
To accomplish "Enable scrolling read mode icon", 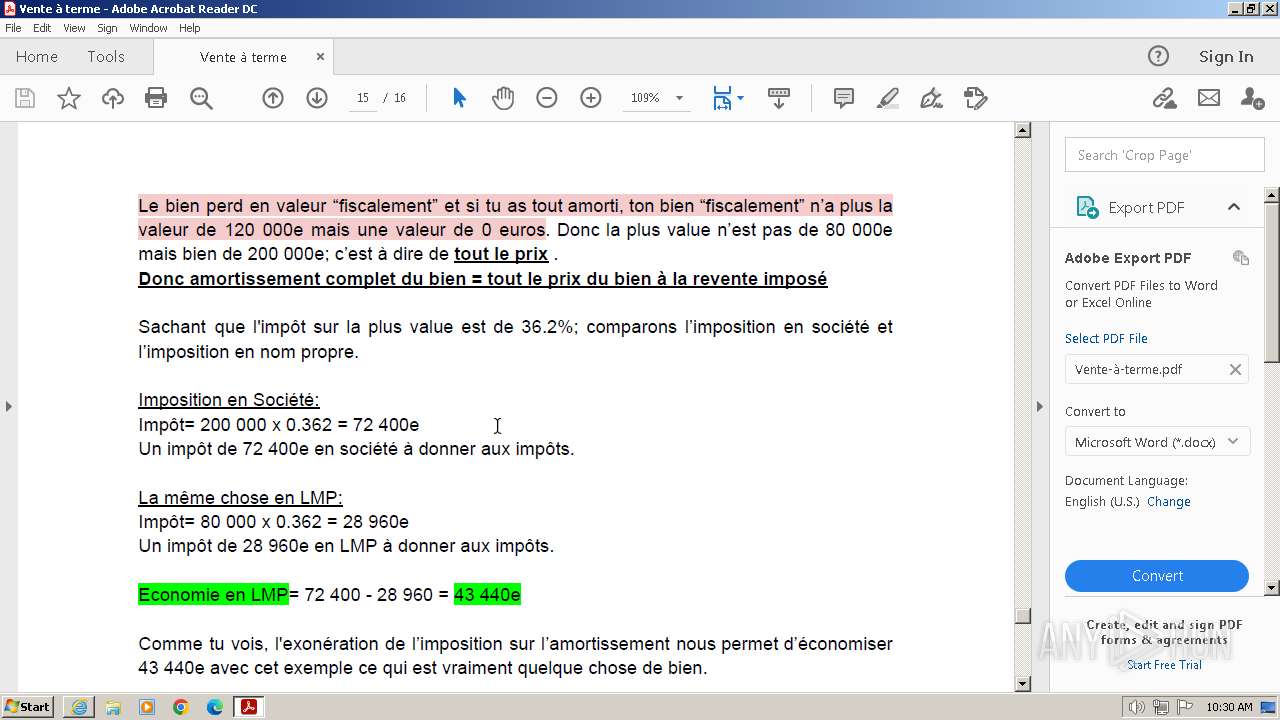I will [x=779, y=98].
